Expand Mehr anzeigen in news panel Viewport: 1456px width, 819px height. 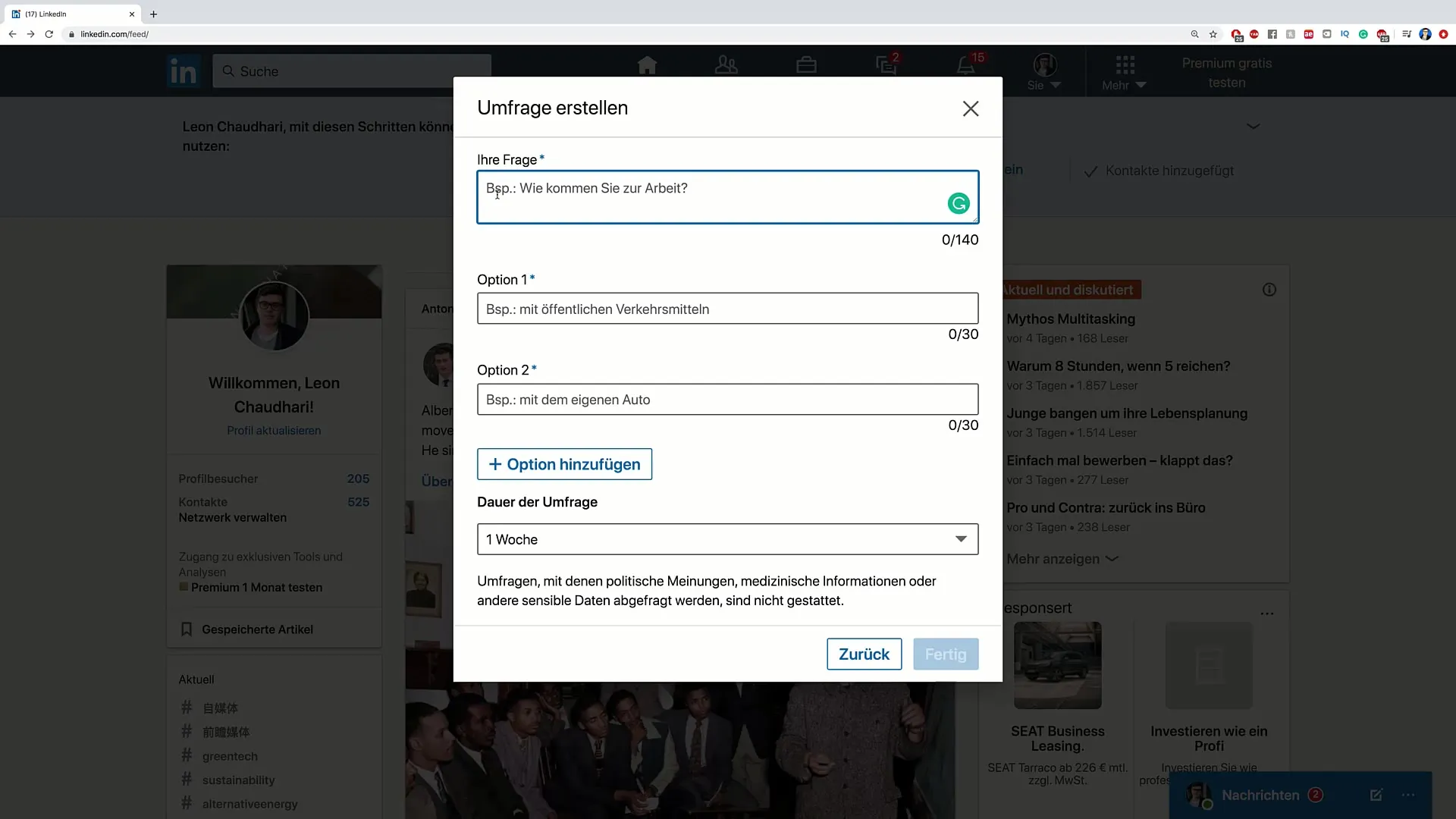tap(1062, 559)
